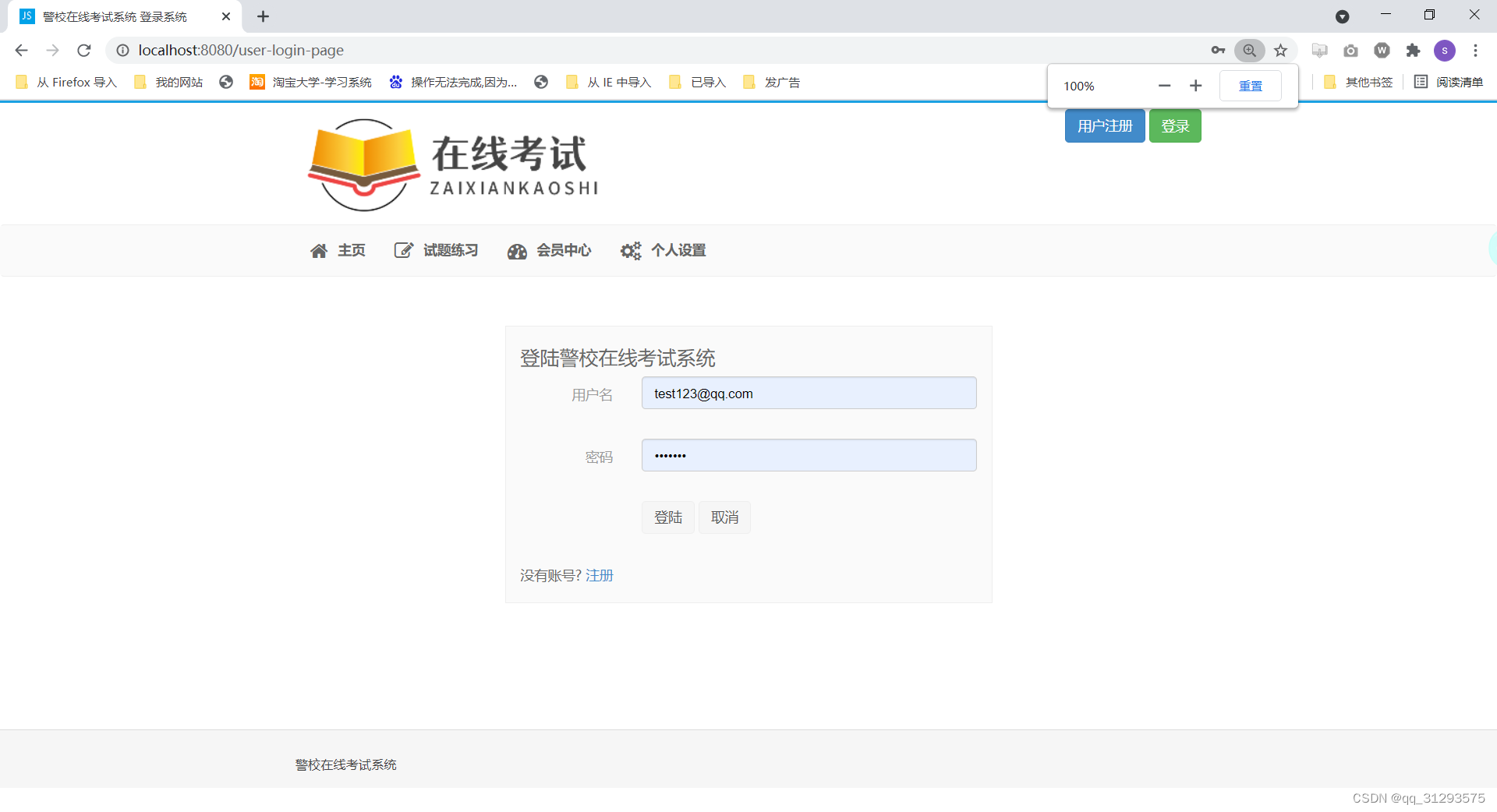Open 操作无法完成 bookmark
Viewport: 1497px width, 812px height.
[x=454, y=83]
